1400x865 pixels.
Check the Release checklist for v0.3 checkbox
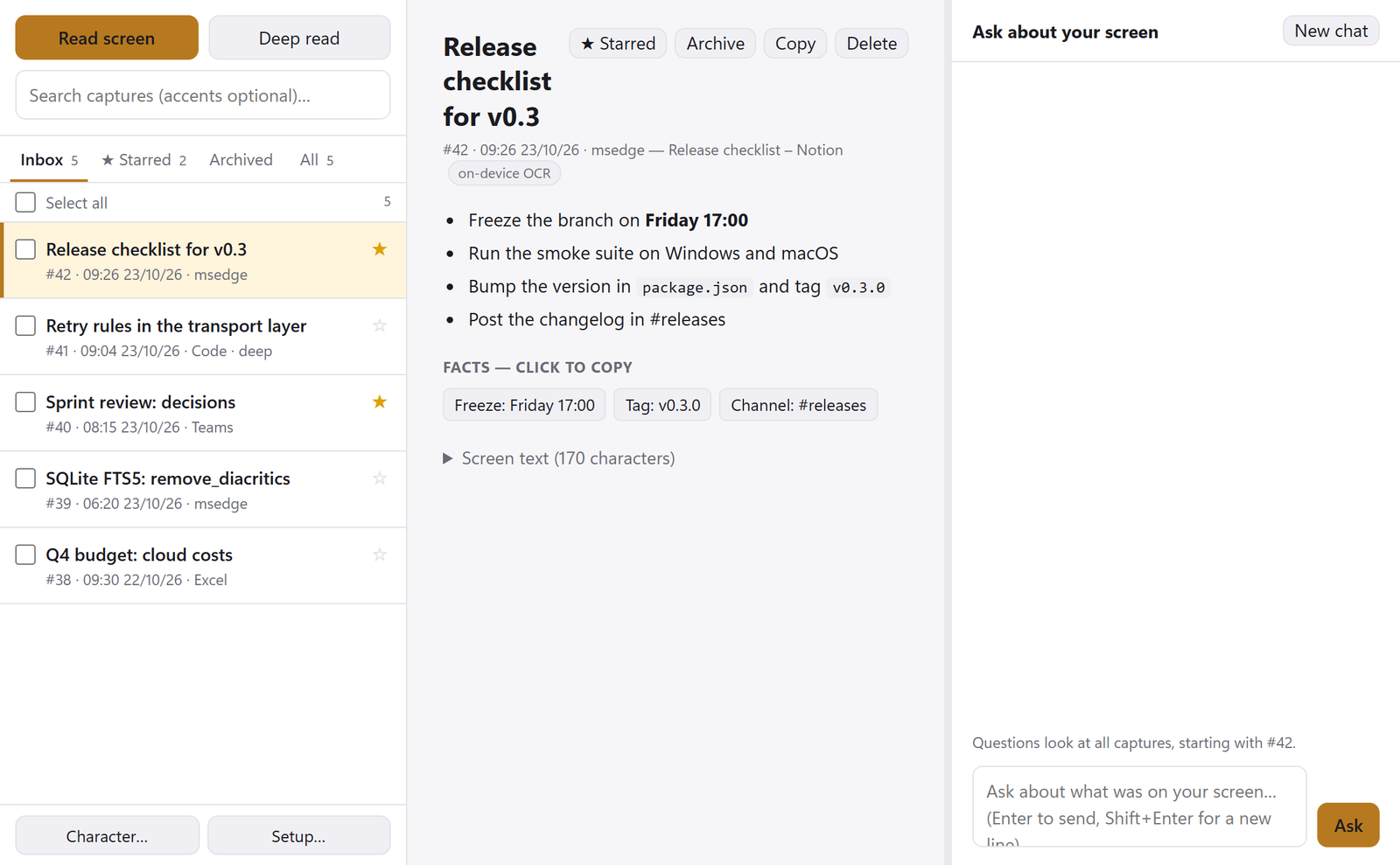click(x=26, y=249)
